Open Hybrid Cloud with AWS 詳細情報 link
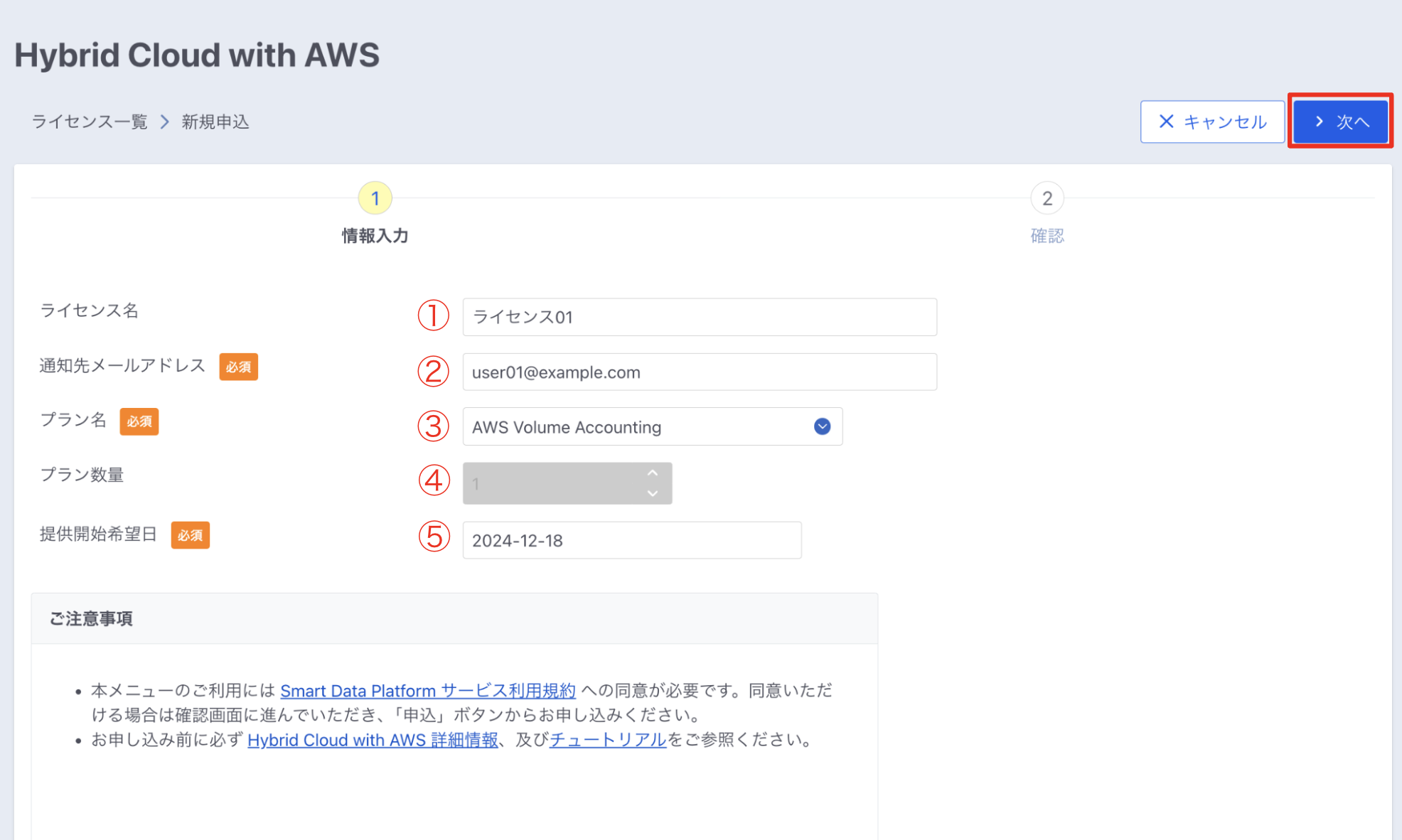The height and width of the screenshot is (840, 1402). (x=373, y=740)
